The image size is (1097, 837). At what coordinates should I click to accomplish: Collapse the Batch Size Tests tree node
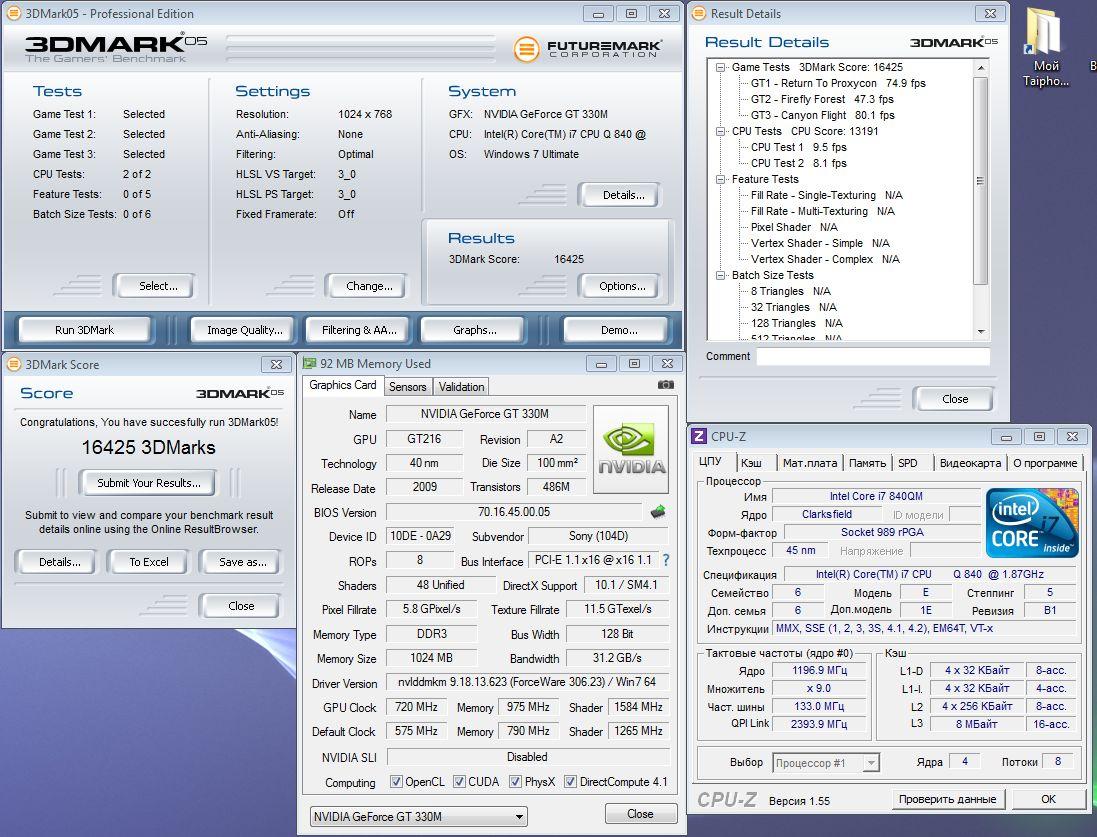(720, 275)
